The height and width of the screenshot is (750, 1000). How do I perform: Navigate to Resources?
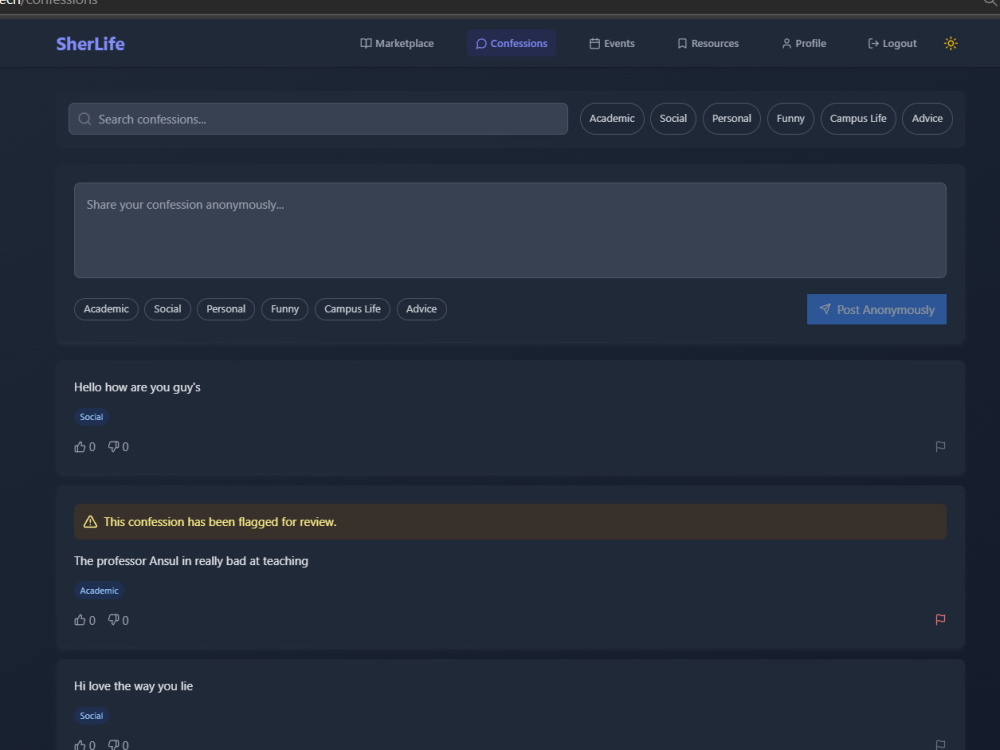click(708, 43)
